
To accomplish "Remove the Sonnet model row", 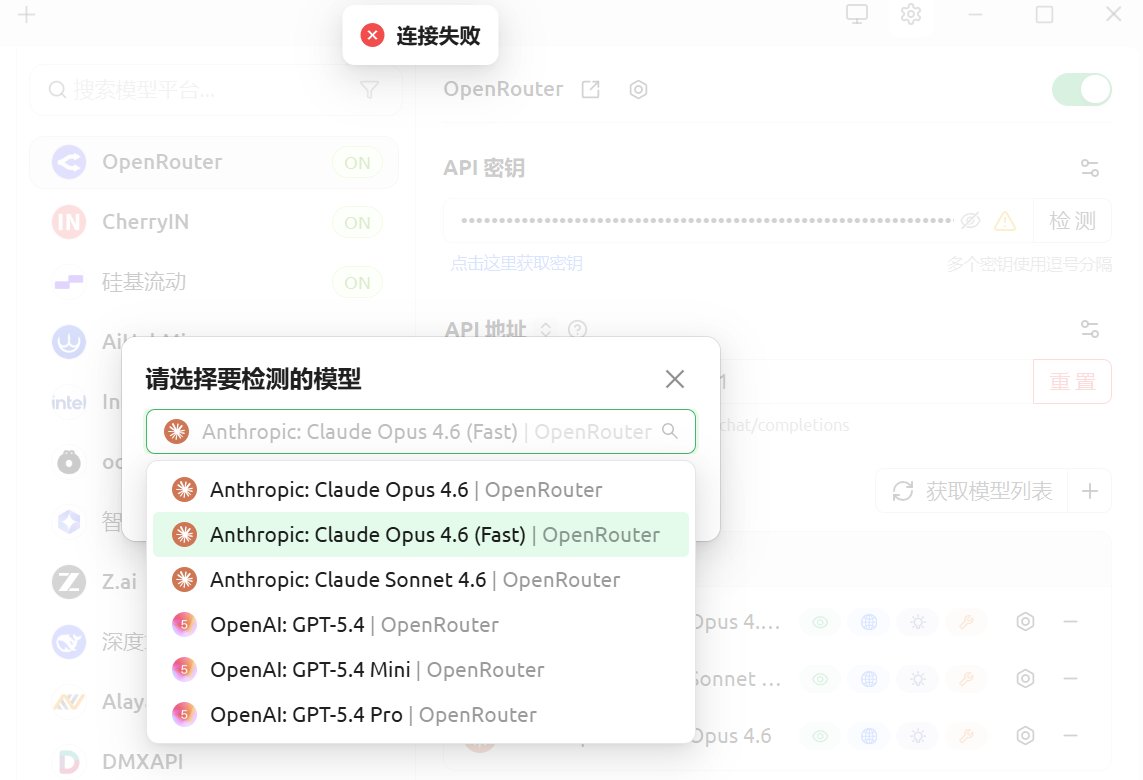I will pyautogui.click(x=1070, y=679).
